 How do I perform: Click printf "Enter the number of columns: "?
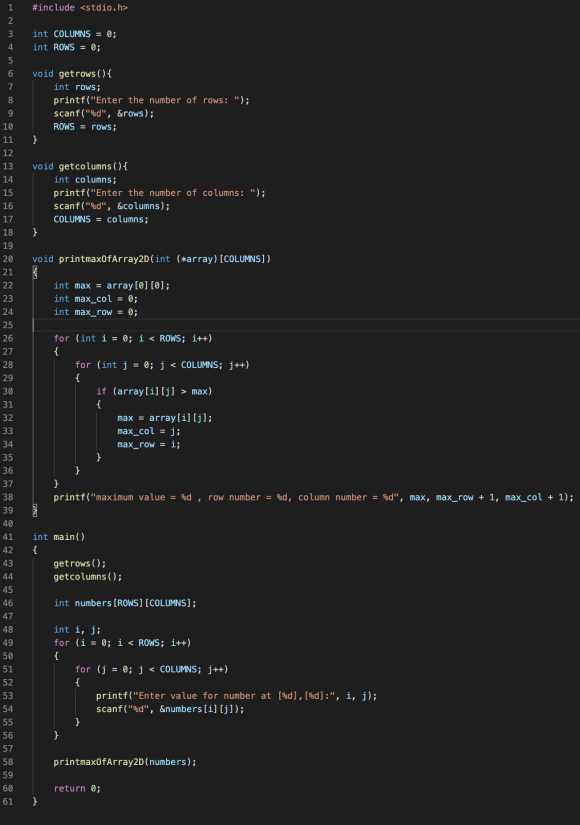click(159, 193)
